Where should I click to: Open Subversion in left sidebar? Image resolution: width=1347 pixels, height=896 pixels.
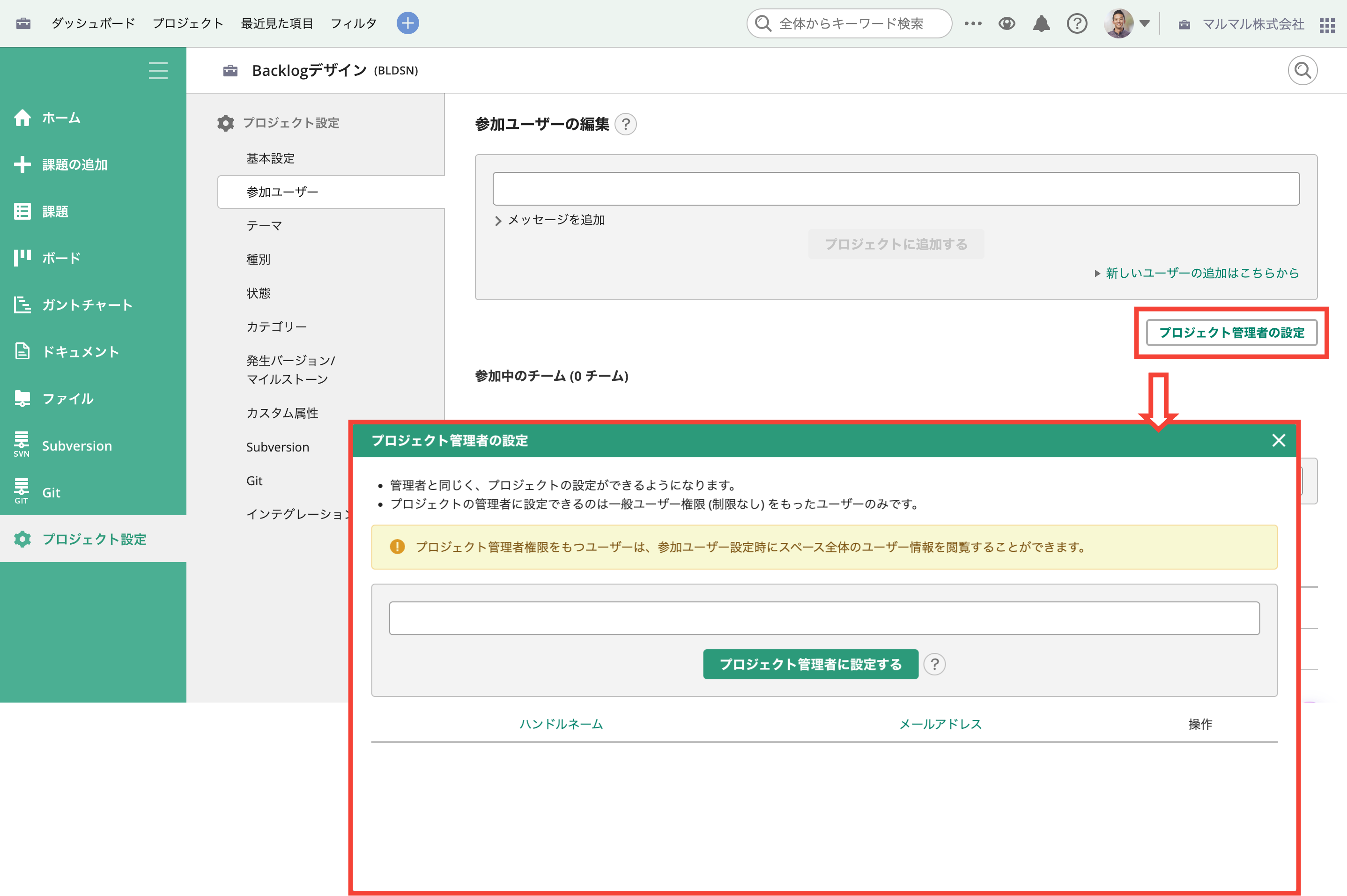click(x=93, y=446)
